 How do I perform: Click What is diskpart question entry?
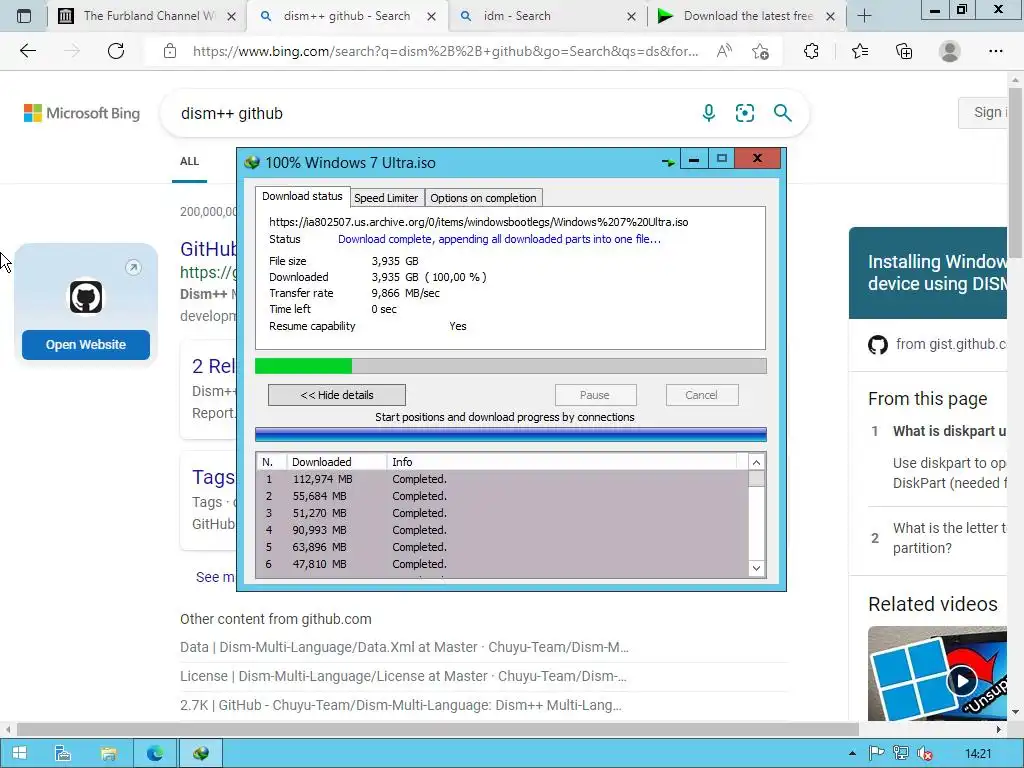(x=948, y=431)
